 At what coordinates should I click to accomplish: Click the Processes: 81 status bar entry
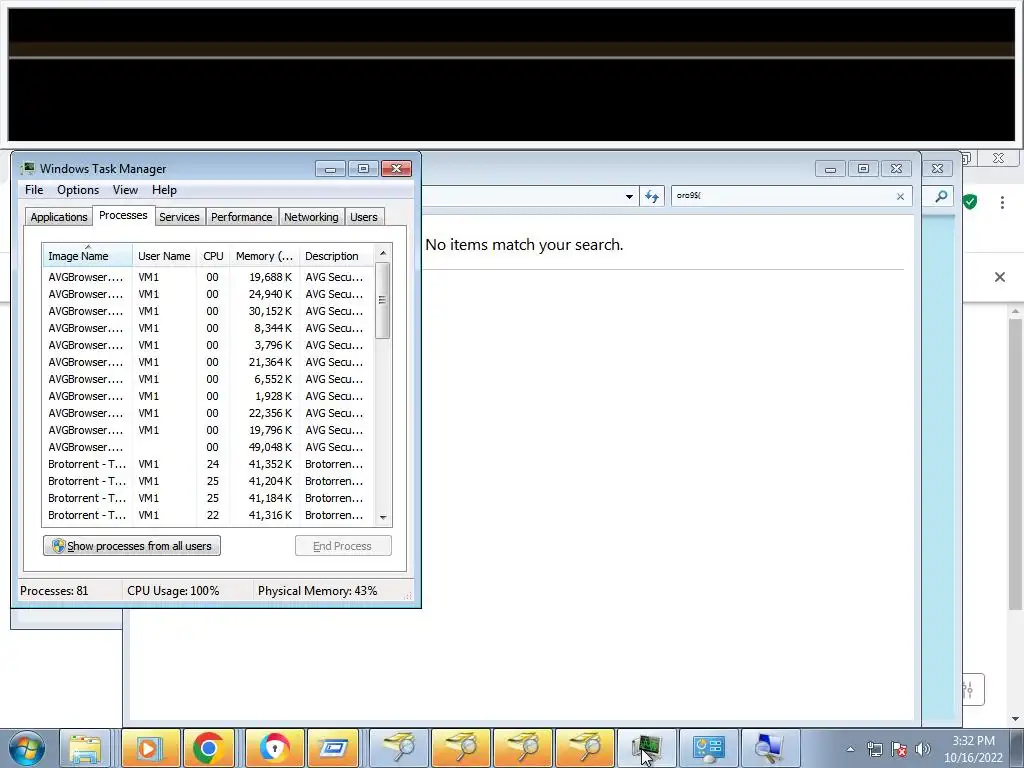pyautogui.click(x=54, y=591)
